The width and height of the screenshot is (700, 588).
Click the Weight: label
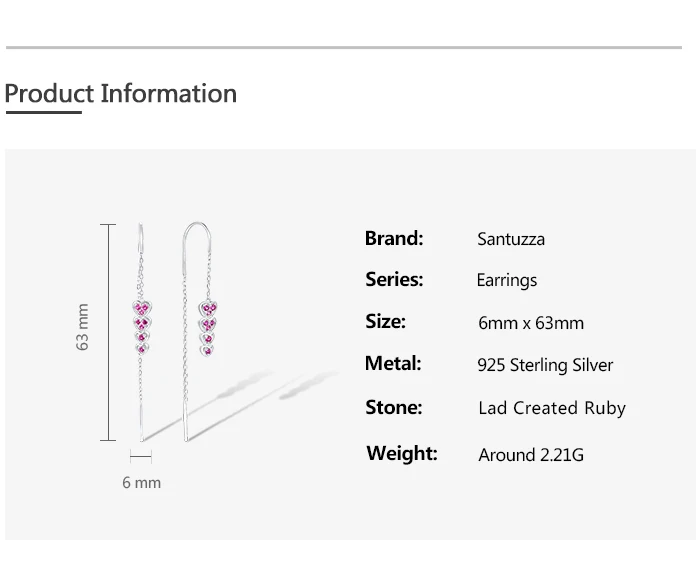click(402, 453)
